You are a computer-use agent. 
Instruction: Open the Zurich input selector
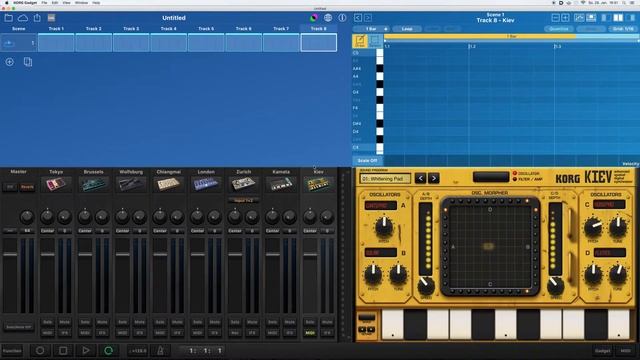pos(243,200)
